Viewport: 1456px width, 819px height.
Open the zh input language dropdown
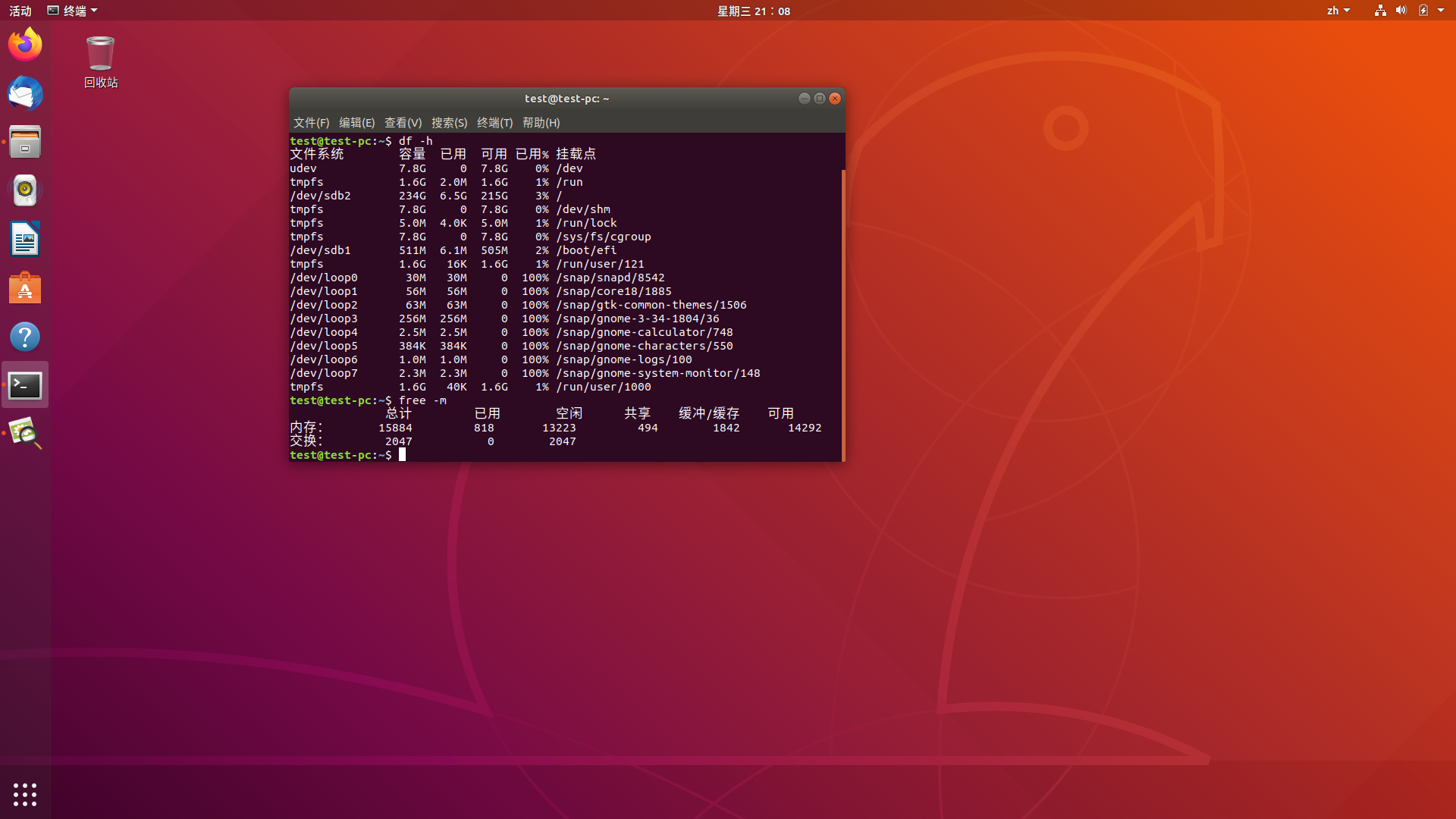[1338, 11]
